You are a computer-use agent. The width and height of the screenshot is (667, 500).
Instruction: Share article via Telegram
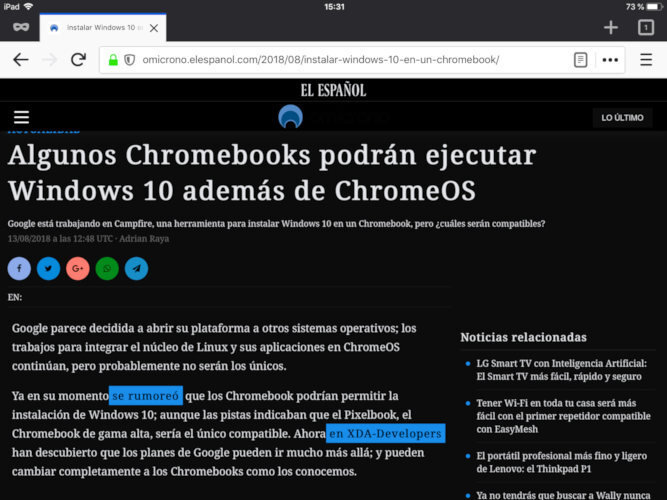(137, 269)
